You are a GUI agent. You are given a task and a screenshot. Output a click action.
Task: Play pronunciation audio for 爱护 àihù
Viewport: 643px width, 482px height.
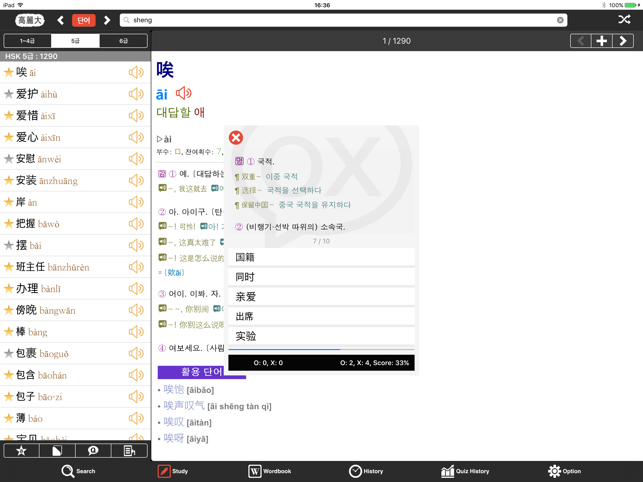click(x=136, y=94)
